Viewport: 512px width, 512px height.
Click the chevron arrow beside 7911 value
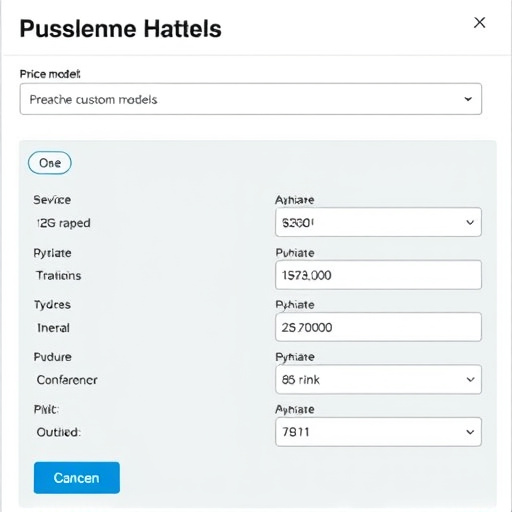470,432
